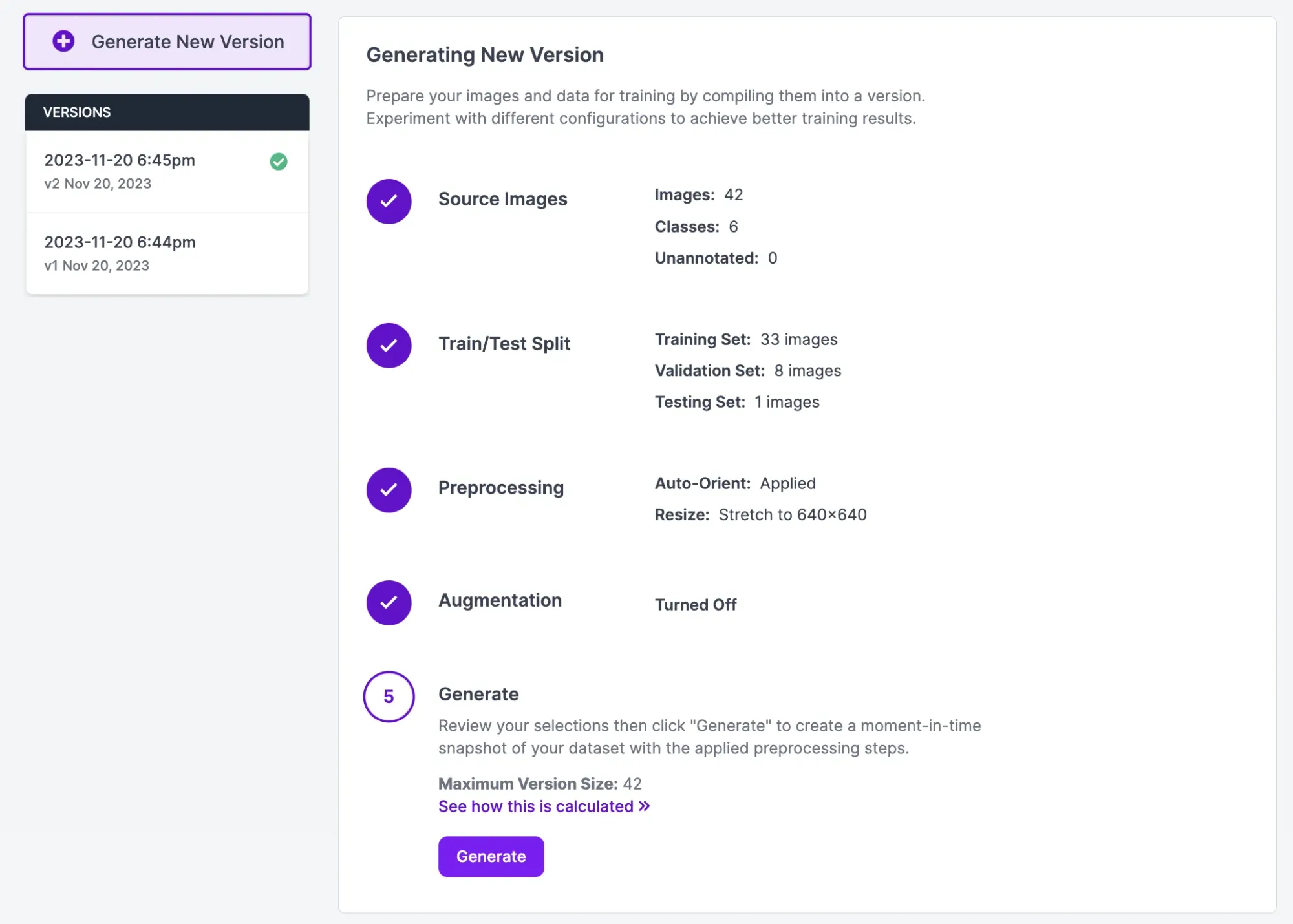Expand the Source Images step
Screen dimensions: 1293x924
[x=502, y=199]
